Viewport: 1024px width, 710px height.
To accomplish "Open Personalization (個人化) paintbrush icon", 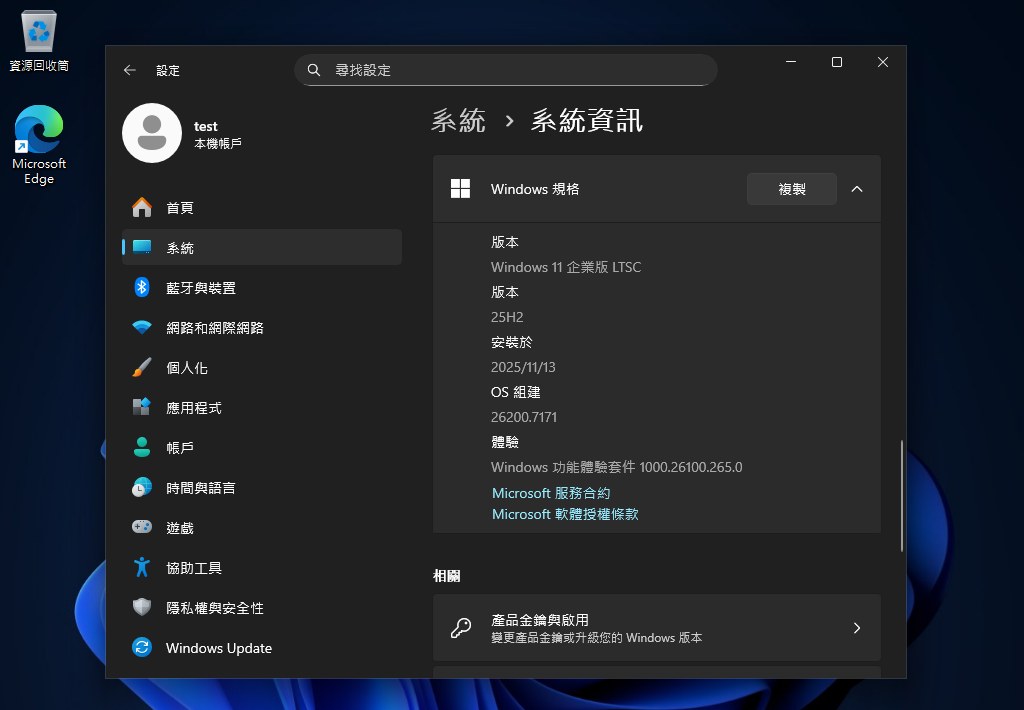I will coord(142,368).
